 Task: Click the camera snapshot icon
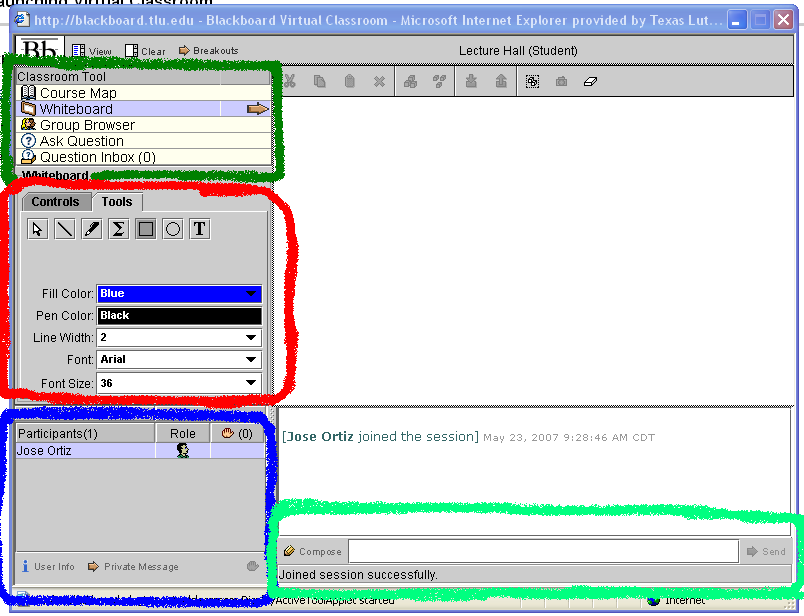561,81
